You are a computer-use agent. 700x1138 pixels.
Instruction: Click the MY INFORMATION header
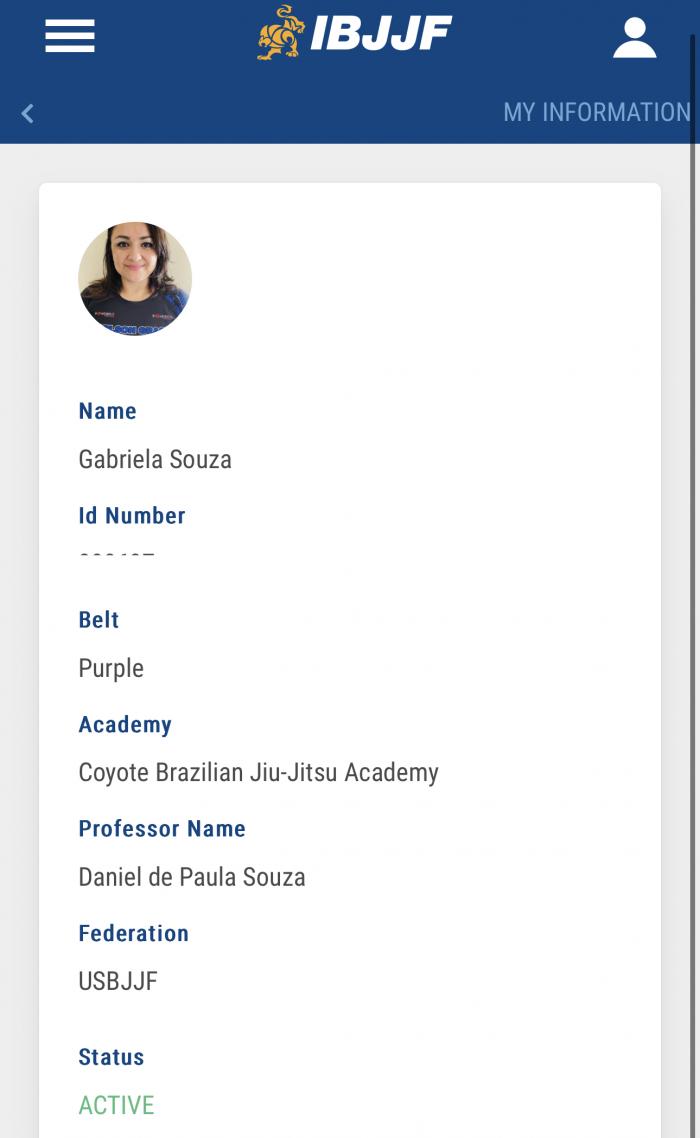(596, 112)
